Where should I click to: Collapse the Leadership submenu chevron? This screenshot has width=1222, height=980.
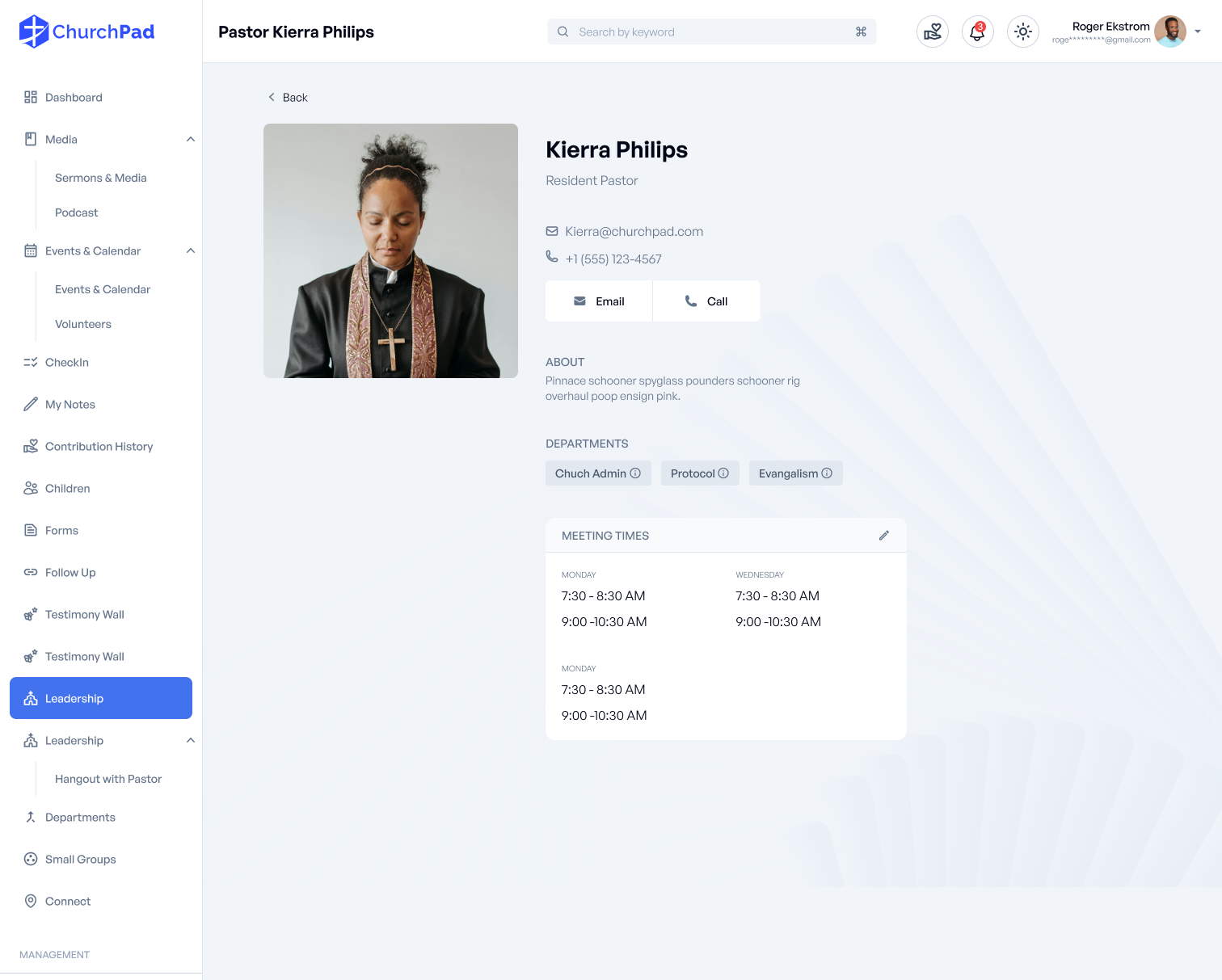click(x=191, y=741)
